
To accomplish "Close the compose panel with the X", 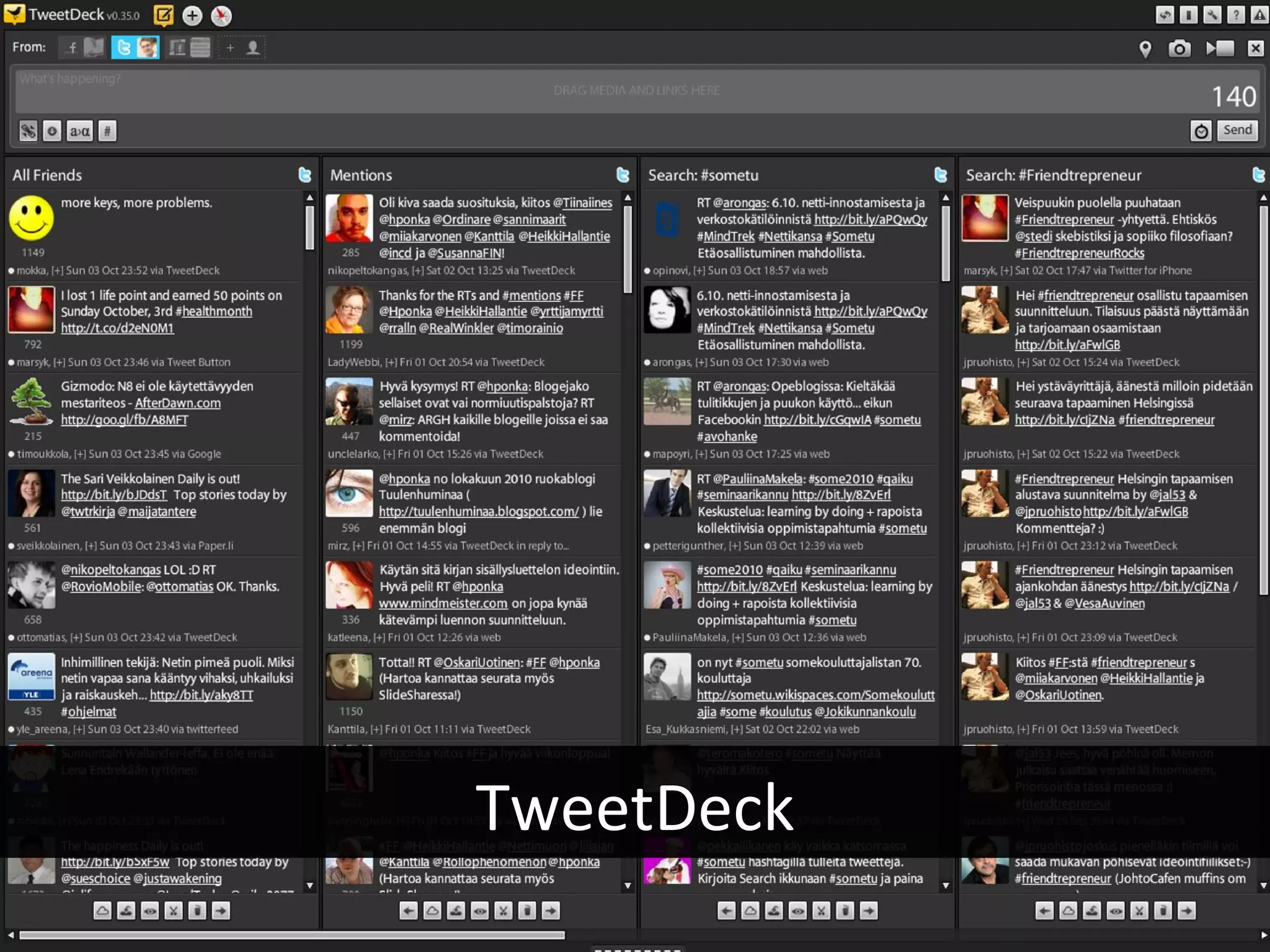I will 1256,48.
